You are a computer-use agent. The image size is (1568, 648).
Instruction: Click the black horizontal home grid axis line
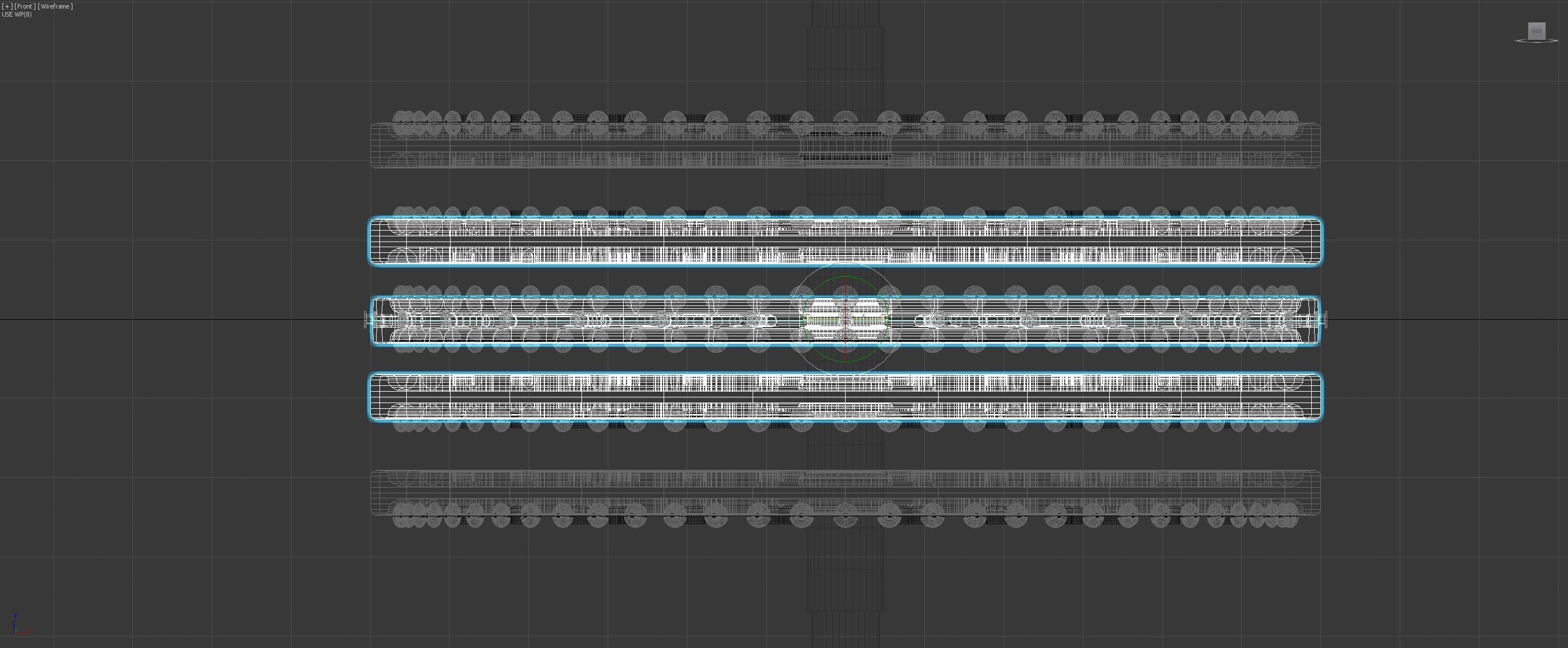click(183, 320)
